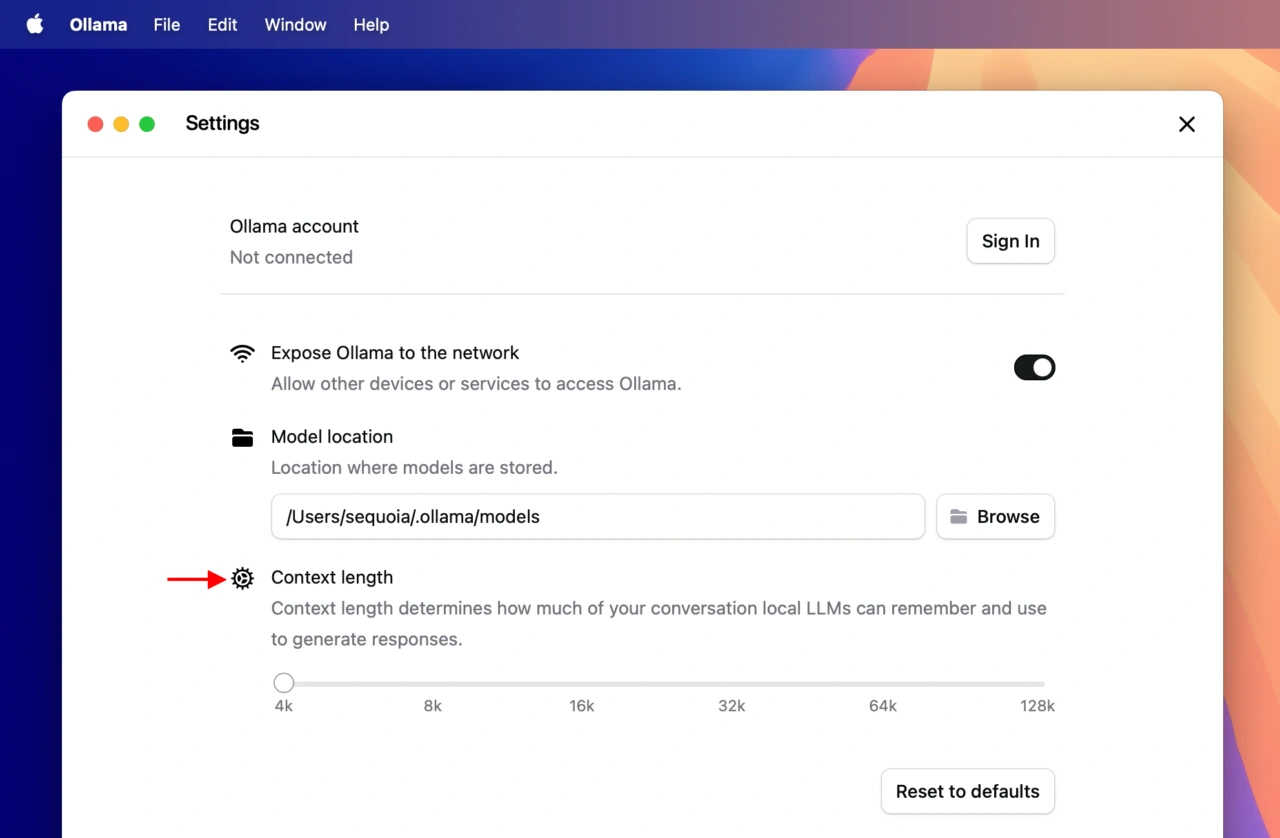
Task: Click the model location path field
Action: click(597, 517)
